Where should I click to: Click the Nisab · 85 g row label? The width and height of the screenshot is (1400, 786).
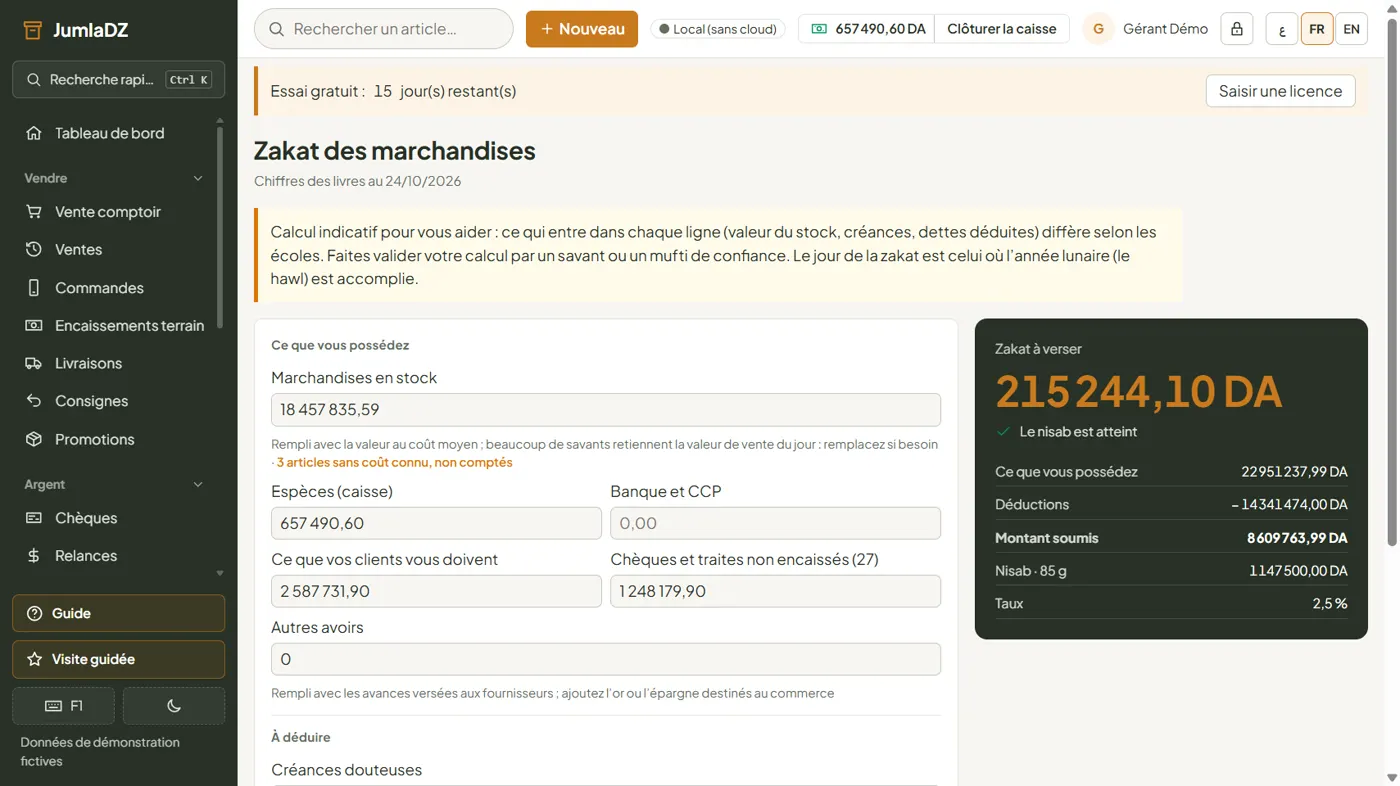point(1031,571)
